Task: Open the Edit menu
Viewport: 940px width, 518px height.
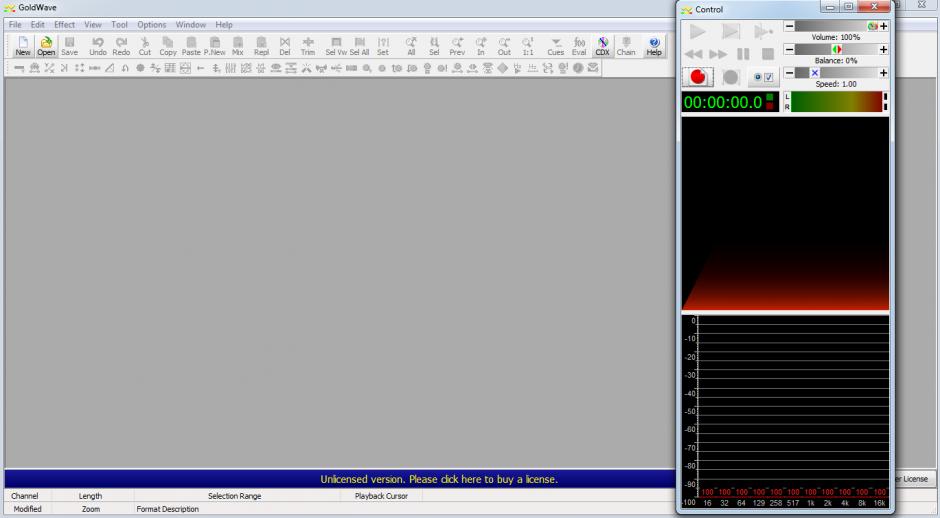Action: (x=37, y=25)
